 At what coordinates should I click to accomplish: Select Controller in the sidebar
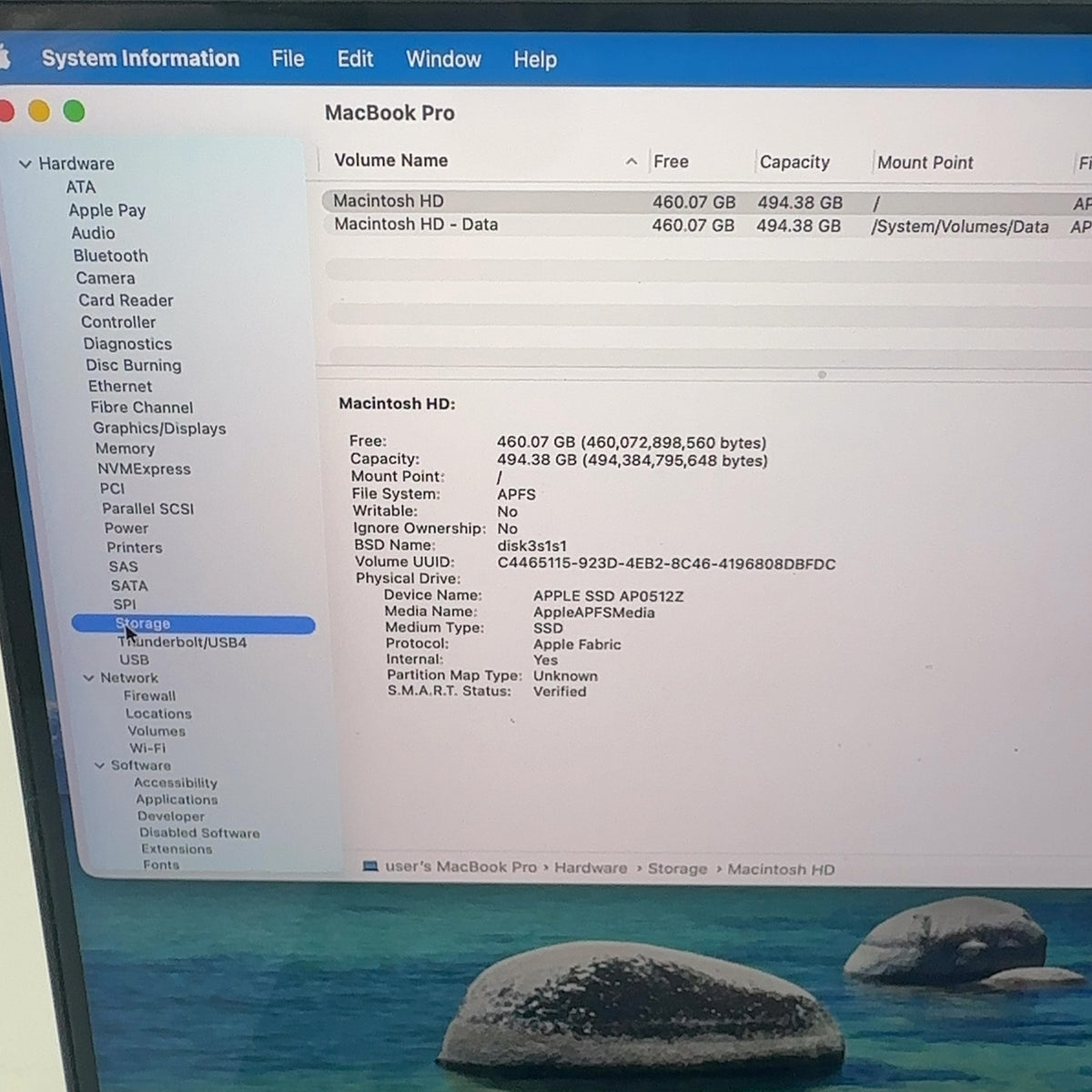point(117,322)
